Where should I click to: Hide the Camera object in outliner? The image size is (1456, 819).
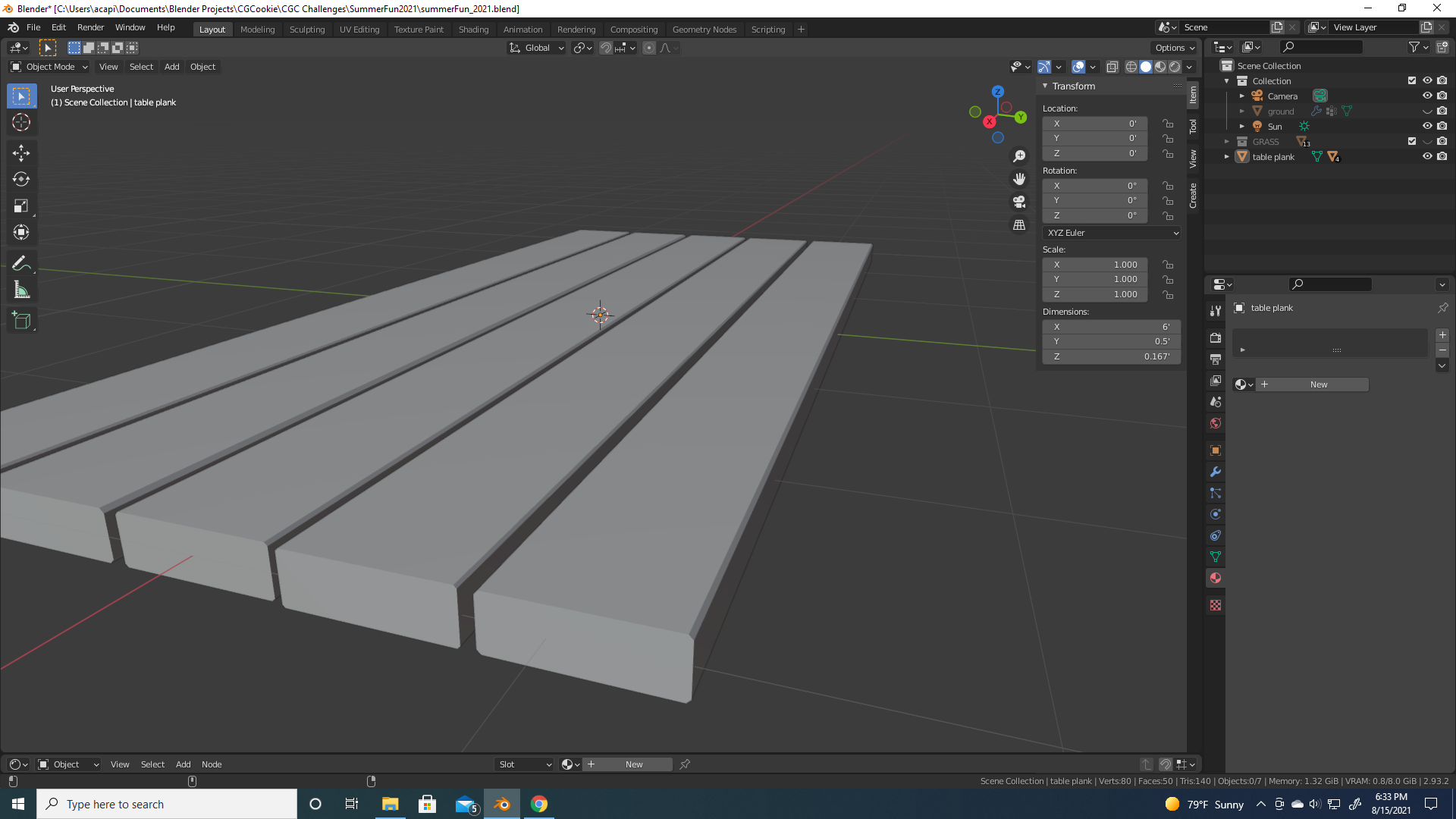pyautogui.click(x=1426, y=96)
